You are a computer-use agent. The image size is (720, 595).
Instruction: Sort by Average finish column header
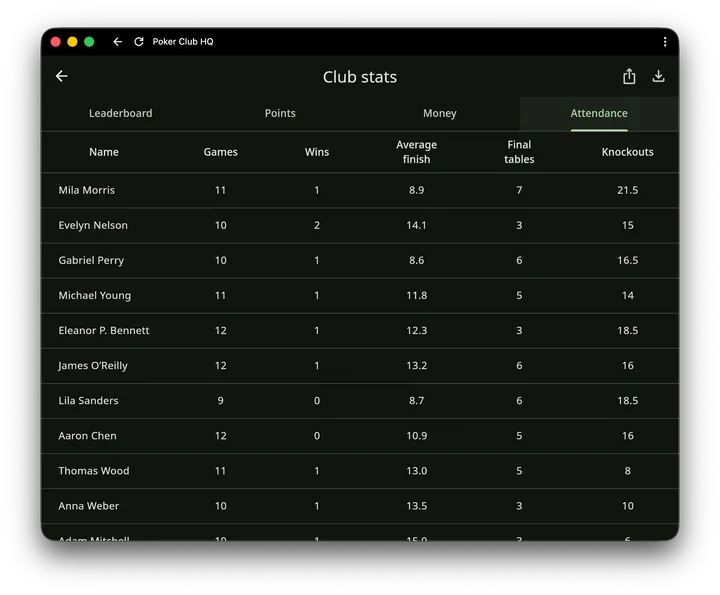tap(416, 152)
